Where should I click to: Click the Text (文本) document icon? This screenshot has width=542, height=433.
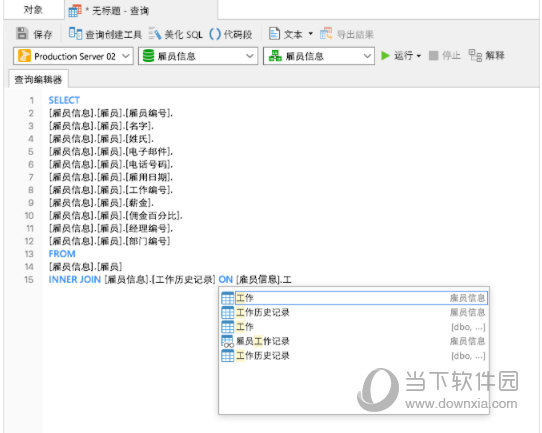point(274,34)
